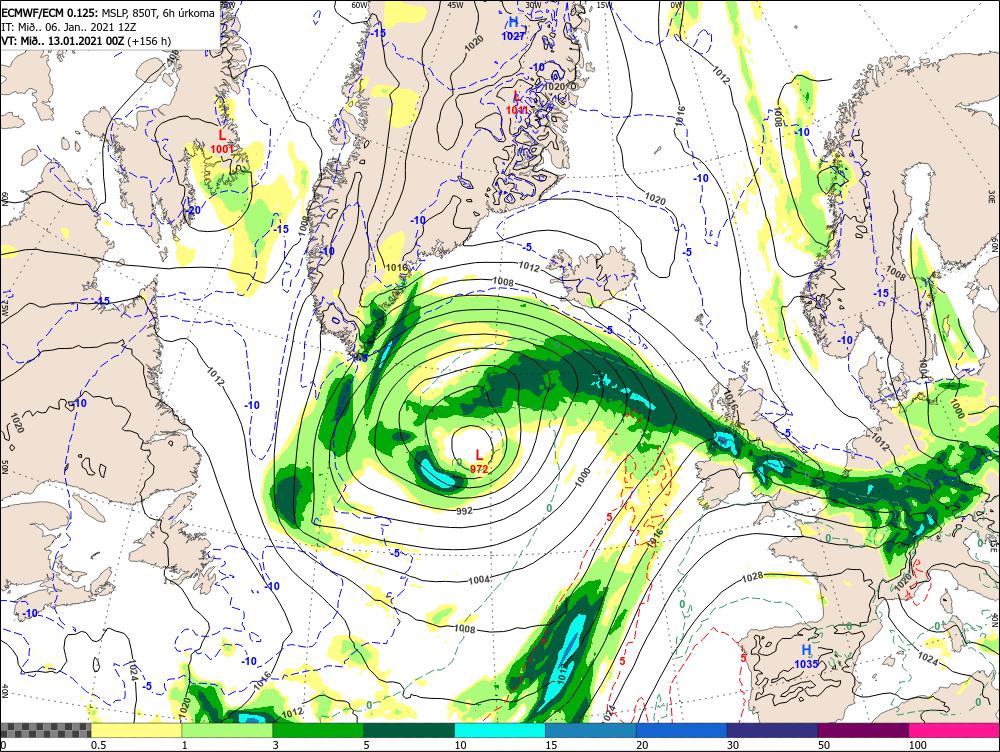Image resolution: width=1000 pixels, height=752 pixels.
Task: Select the gray checkered 0–0.5 legend swatch
Action: [x=45, y=730]
